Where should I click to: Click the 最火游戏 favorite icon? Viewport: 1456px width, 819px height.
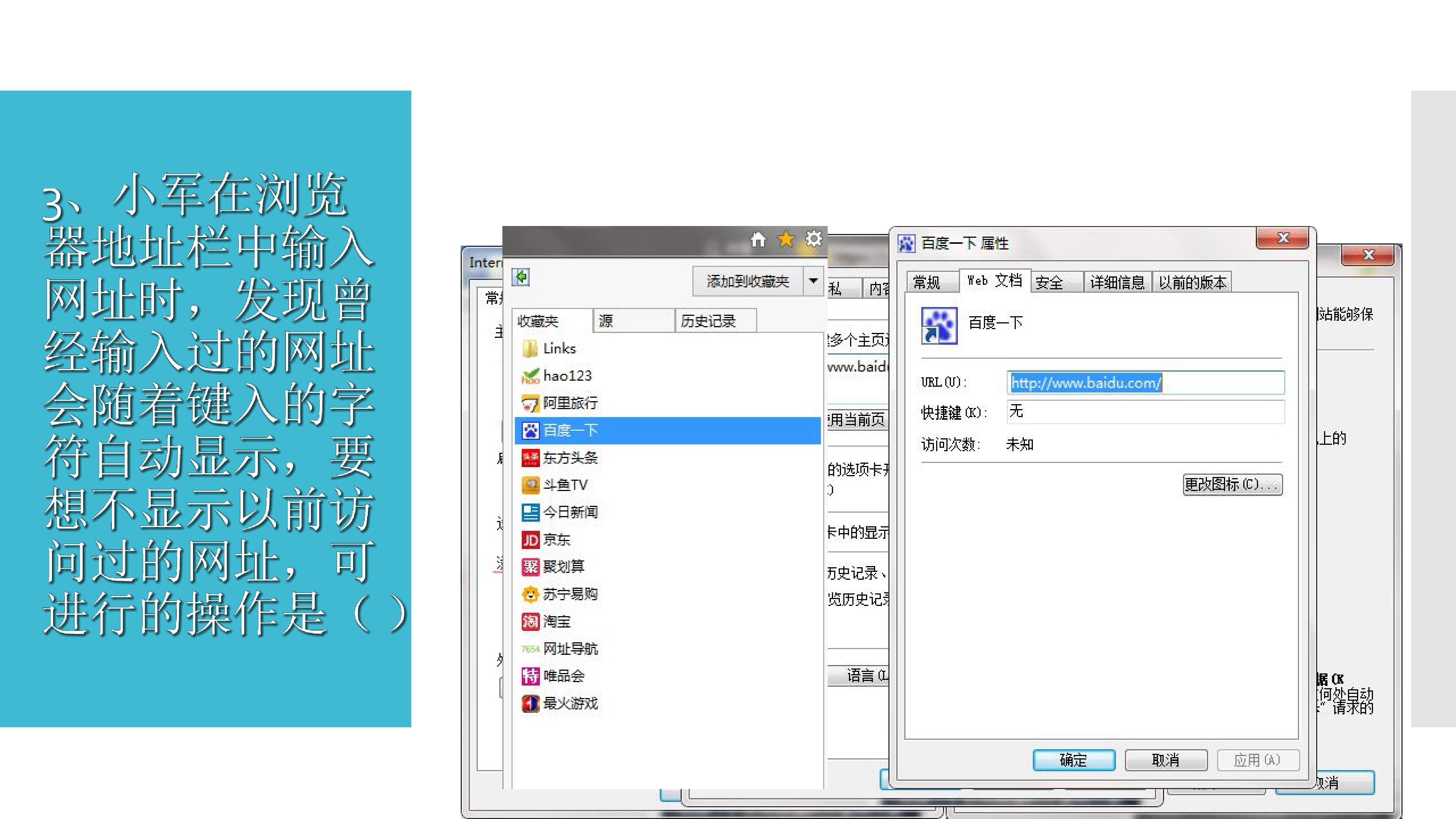[530, 704]
